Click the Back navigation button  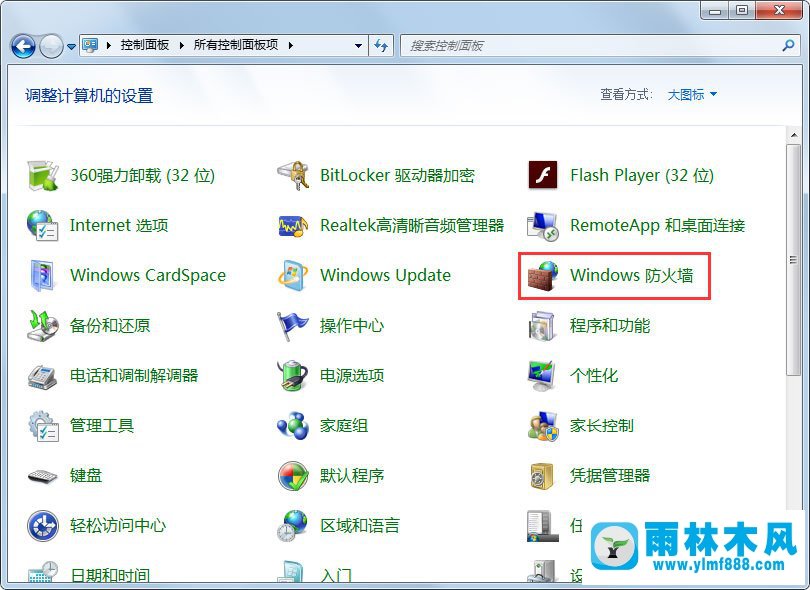click(23, 46)
